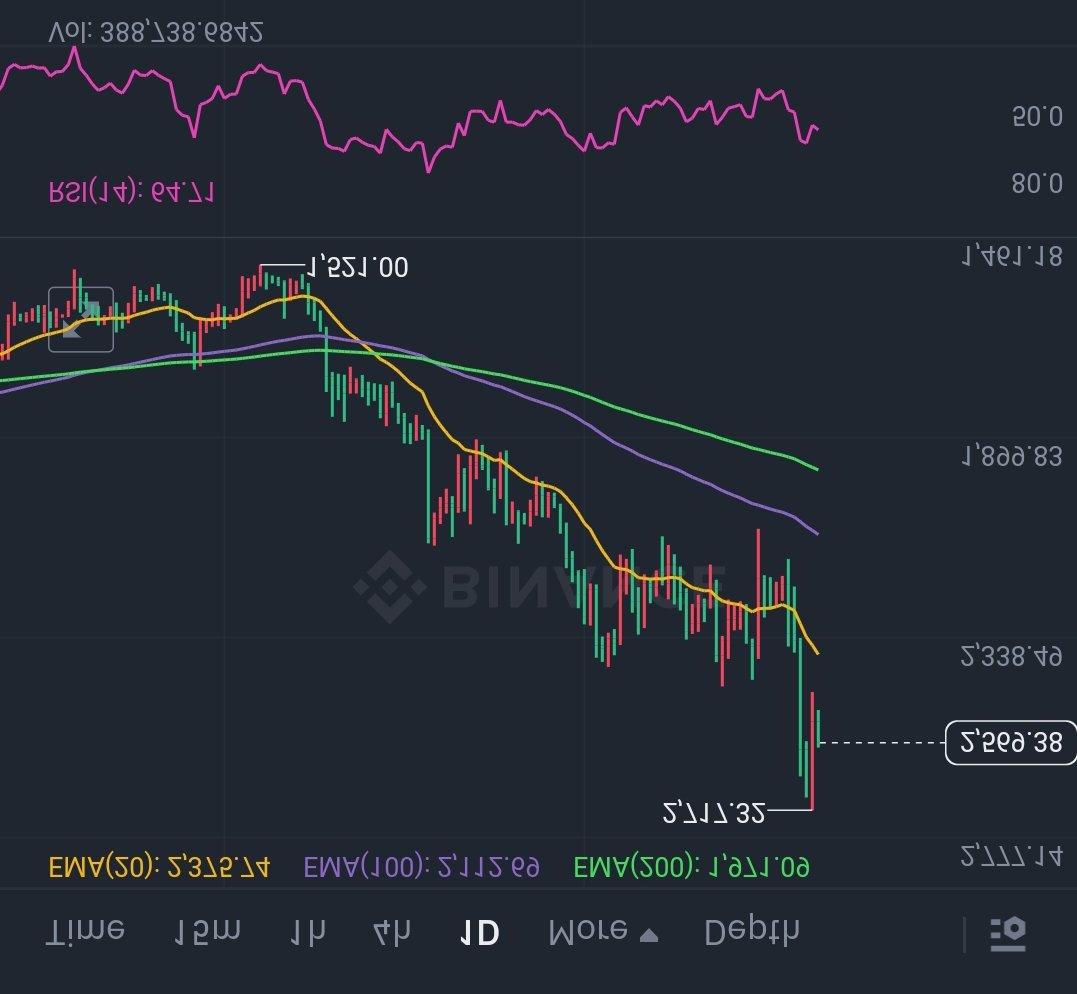This screenshot has width=1077, height=994.
Task: Tap the Vol volume readout label
Action: 155,32
